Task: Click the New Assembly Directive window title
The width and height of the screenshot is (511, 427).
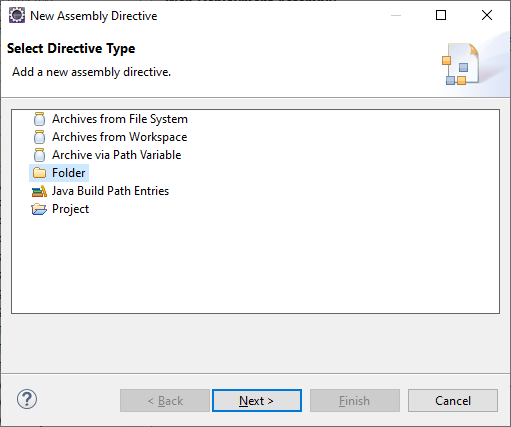Action: (x=94, y=16)
